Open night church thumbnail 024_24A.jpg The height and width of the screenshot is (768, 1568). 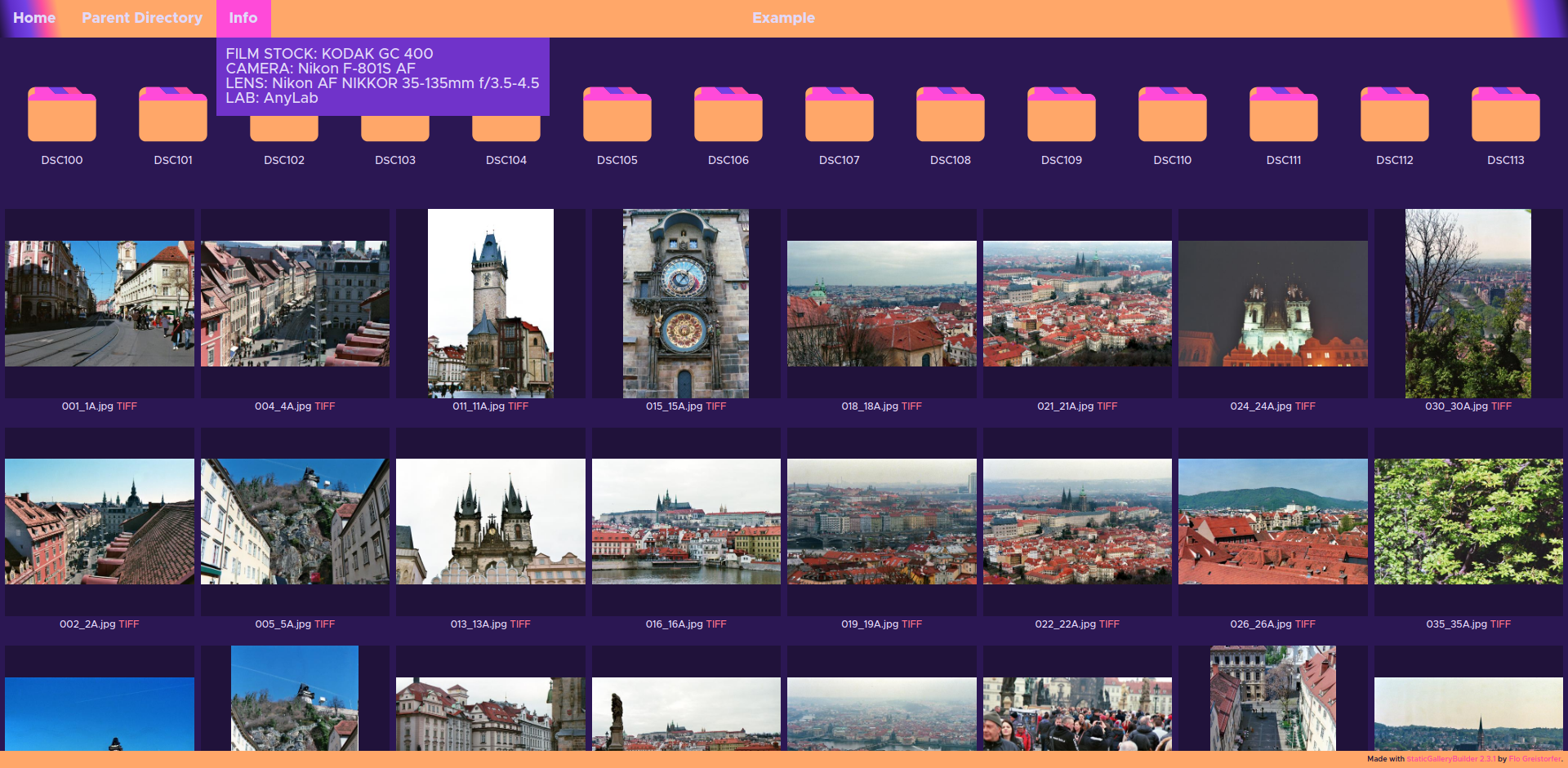pos(1272,304)
